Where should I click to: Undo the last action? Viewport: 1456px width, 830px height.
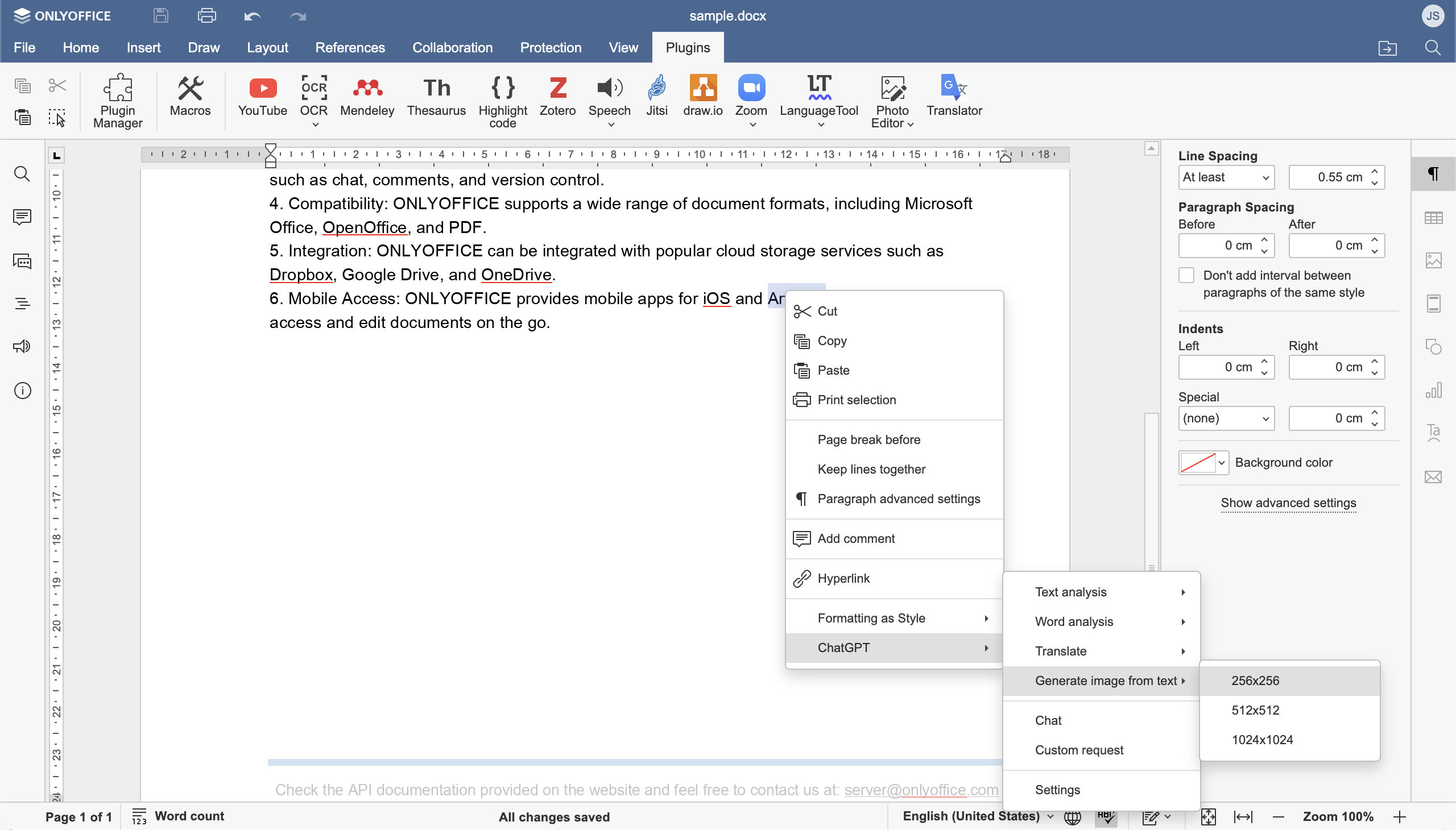252,16
